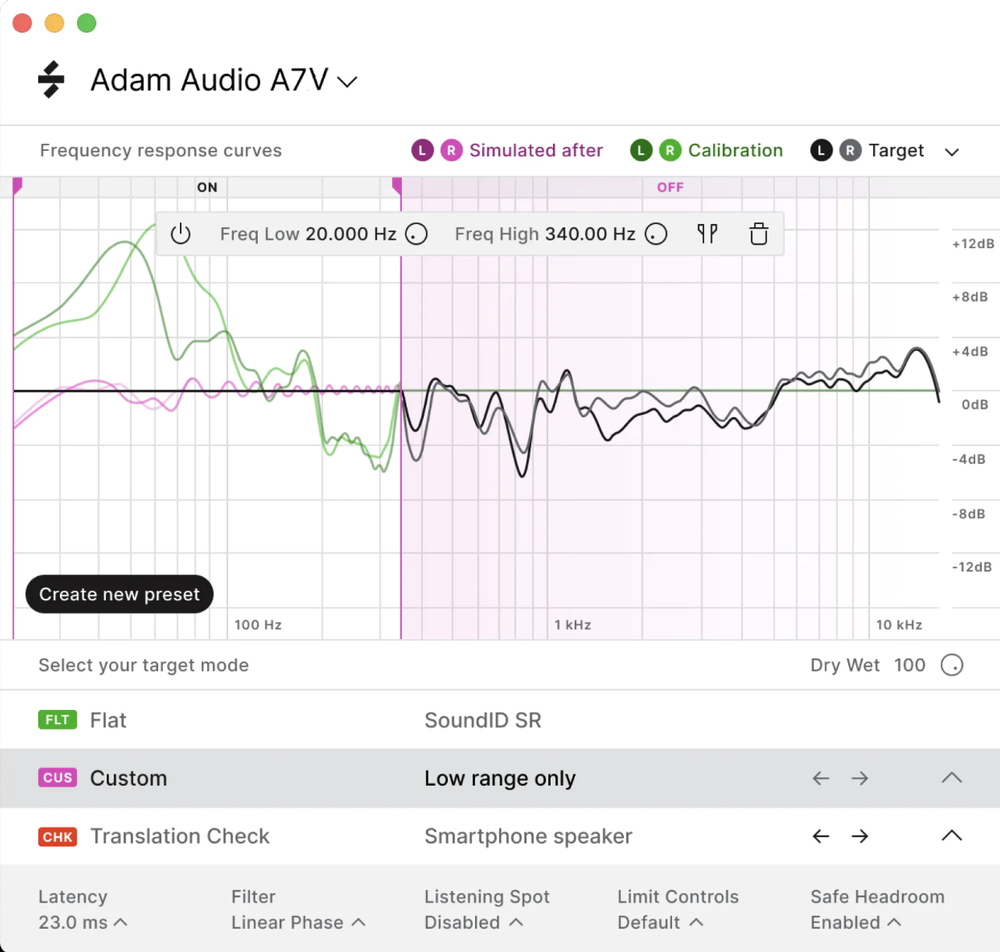Select the ON range label
The height and width of the screenshot is (952, 1000).
point(207,187)
